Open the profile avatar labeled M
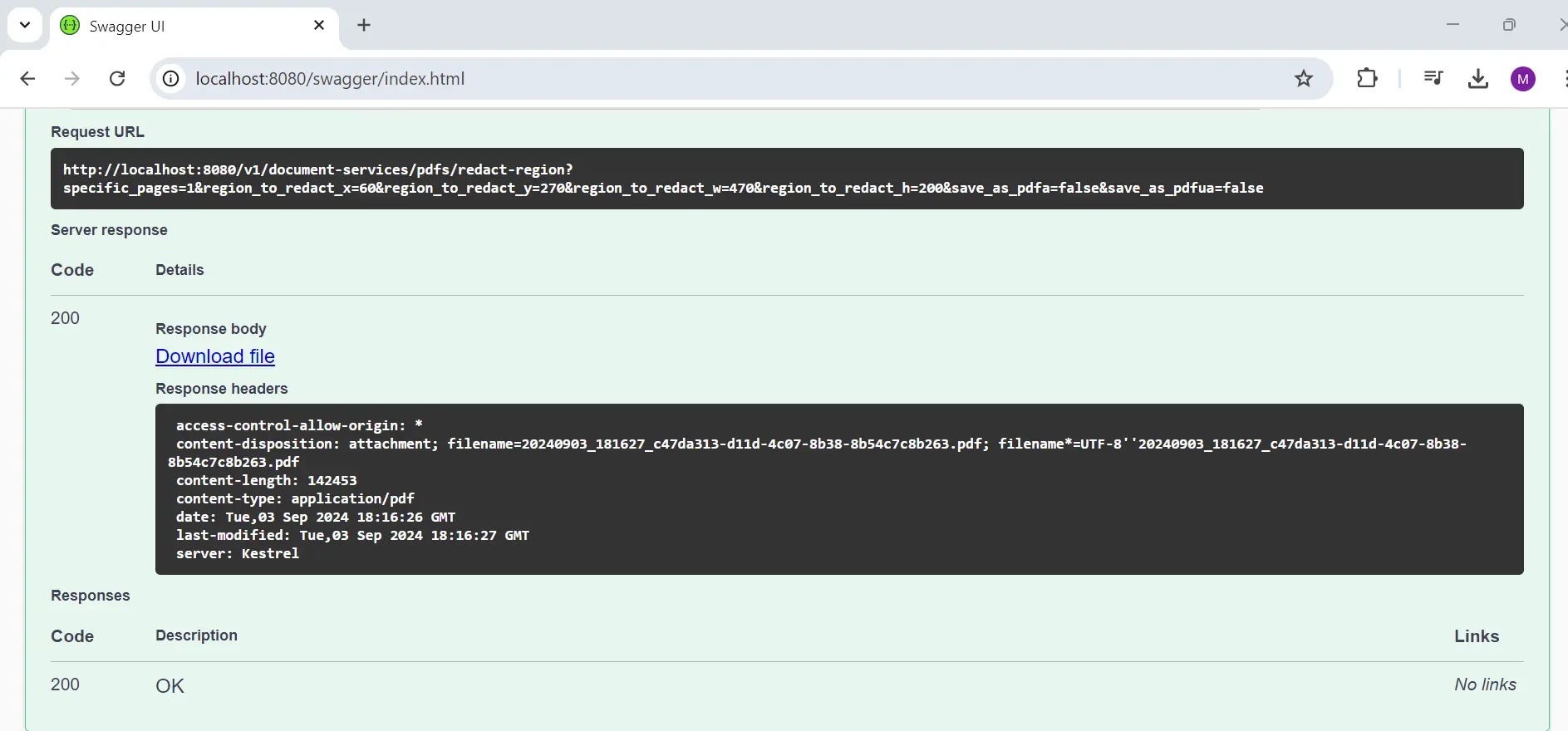The width and height of the screenshot is (1568, 731). [x=1522, y=79]
